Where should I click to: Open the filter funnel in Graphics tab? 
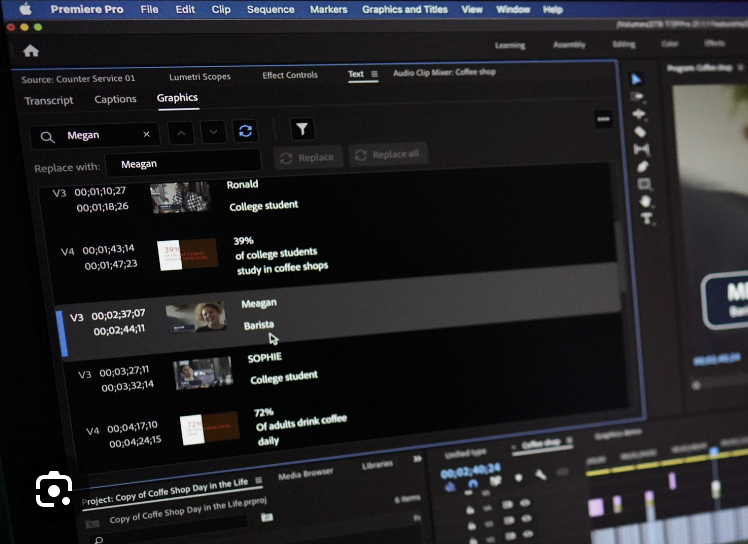click(302, 129)
